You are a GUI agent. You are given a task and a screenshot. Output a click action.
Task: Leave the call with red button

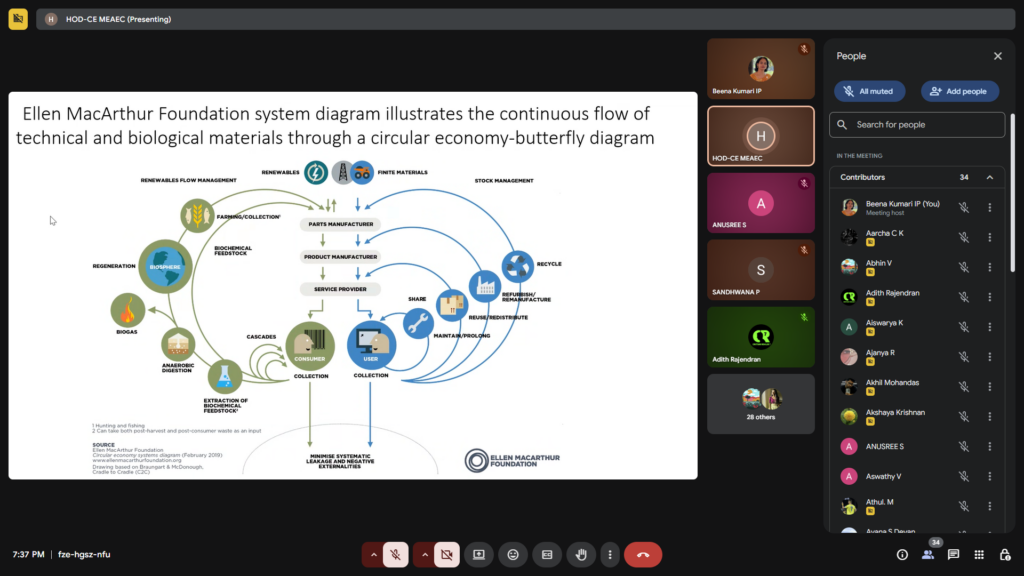(642, 554)
